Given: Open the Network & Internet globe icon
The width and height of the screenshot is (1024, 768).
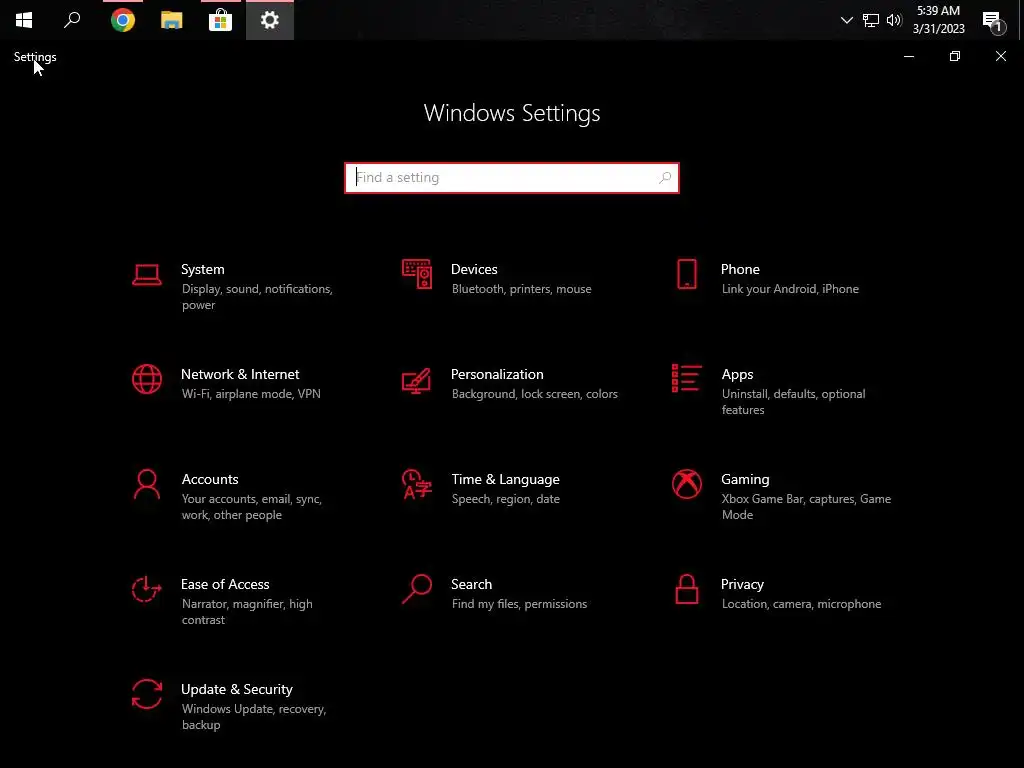Looking at the screenshot, I should (x=147, y=379).
